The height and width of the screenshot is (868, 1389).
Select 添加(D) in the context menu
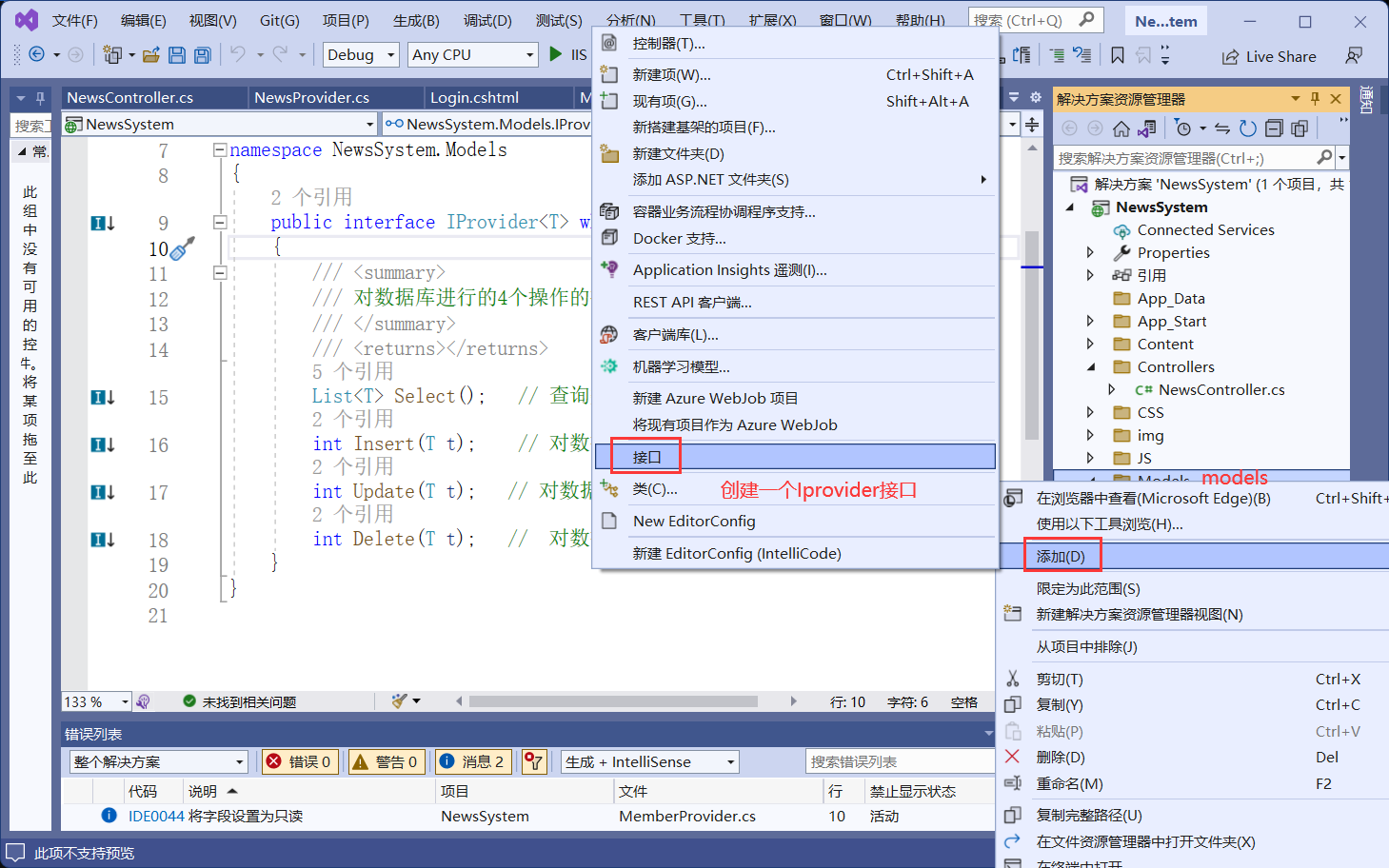(x=1194, y=556)
